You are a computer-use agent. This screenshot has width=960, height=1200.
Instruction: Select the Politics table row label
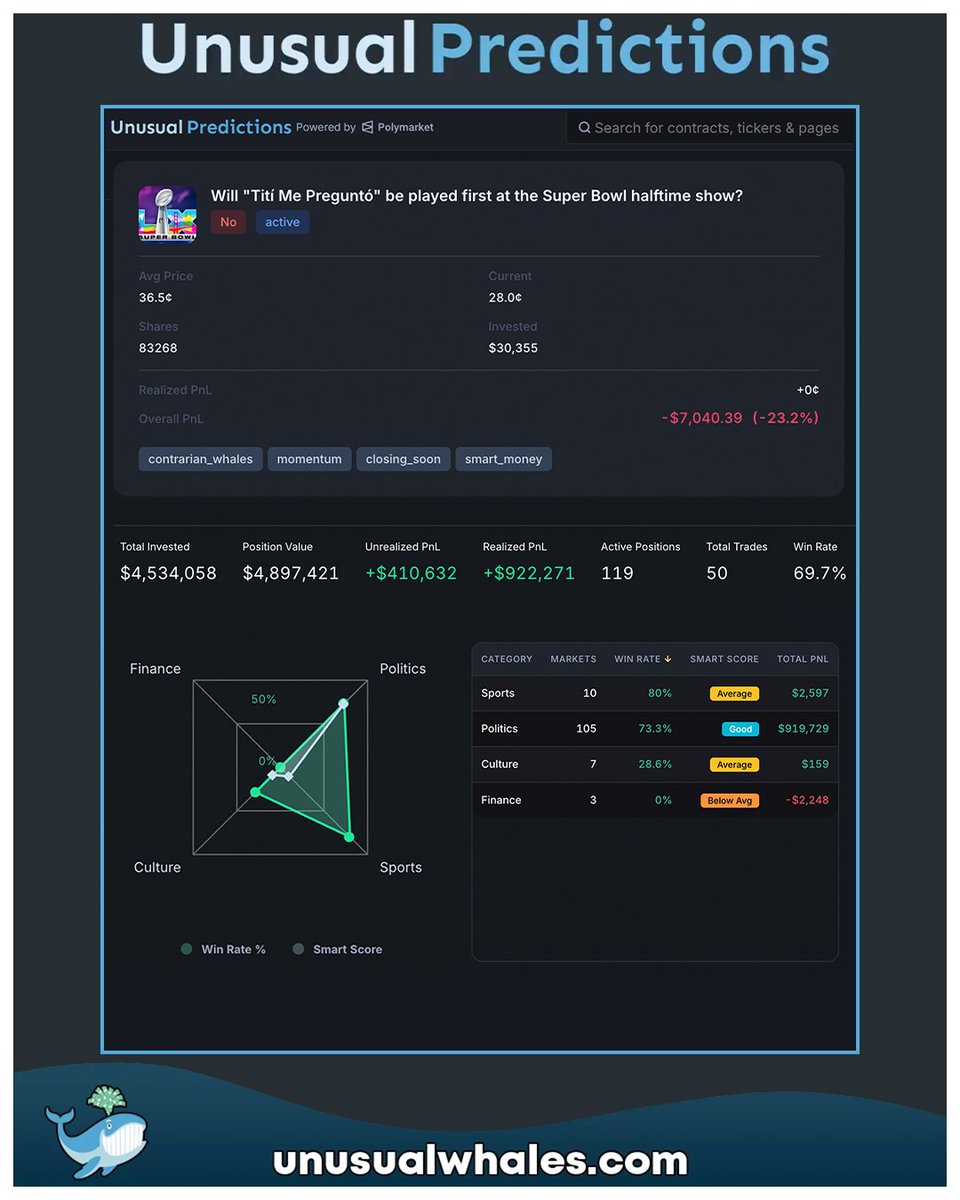(x=500, y=729)
